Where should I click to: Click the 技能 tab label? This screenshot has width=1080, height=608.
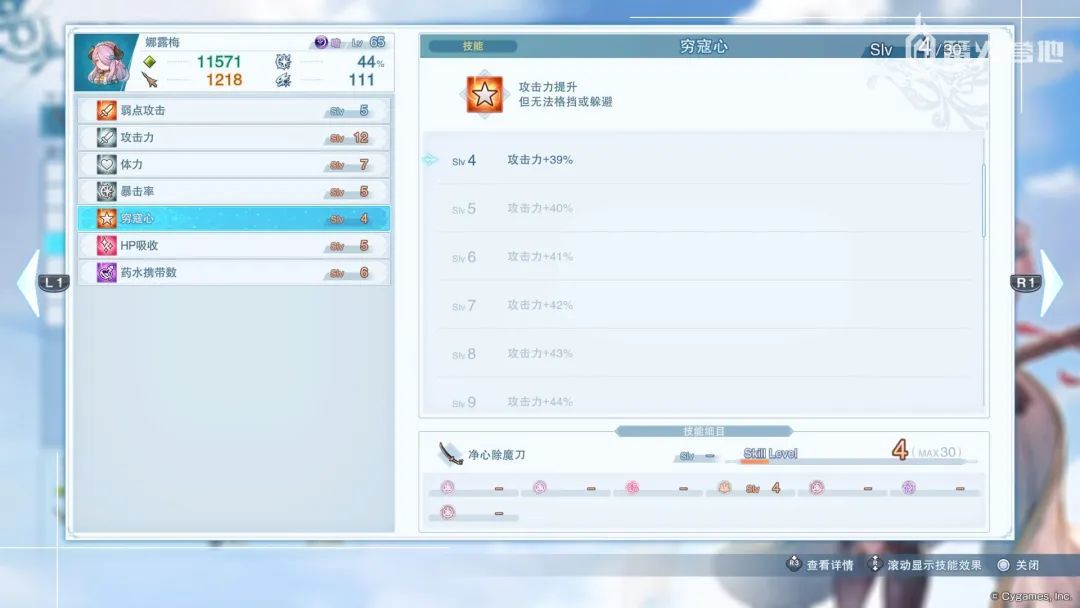tap(472, 46)
